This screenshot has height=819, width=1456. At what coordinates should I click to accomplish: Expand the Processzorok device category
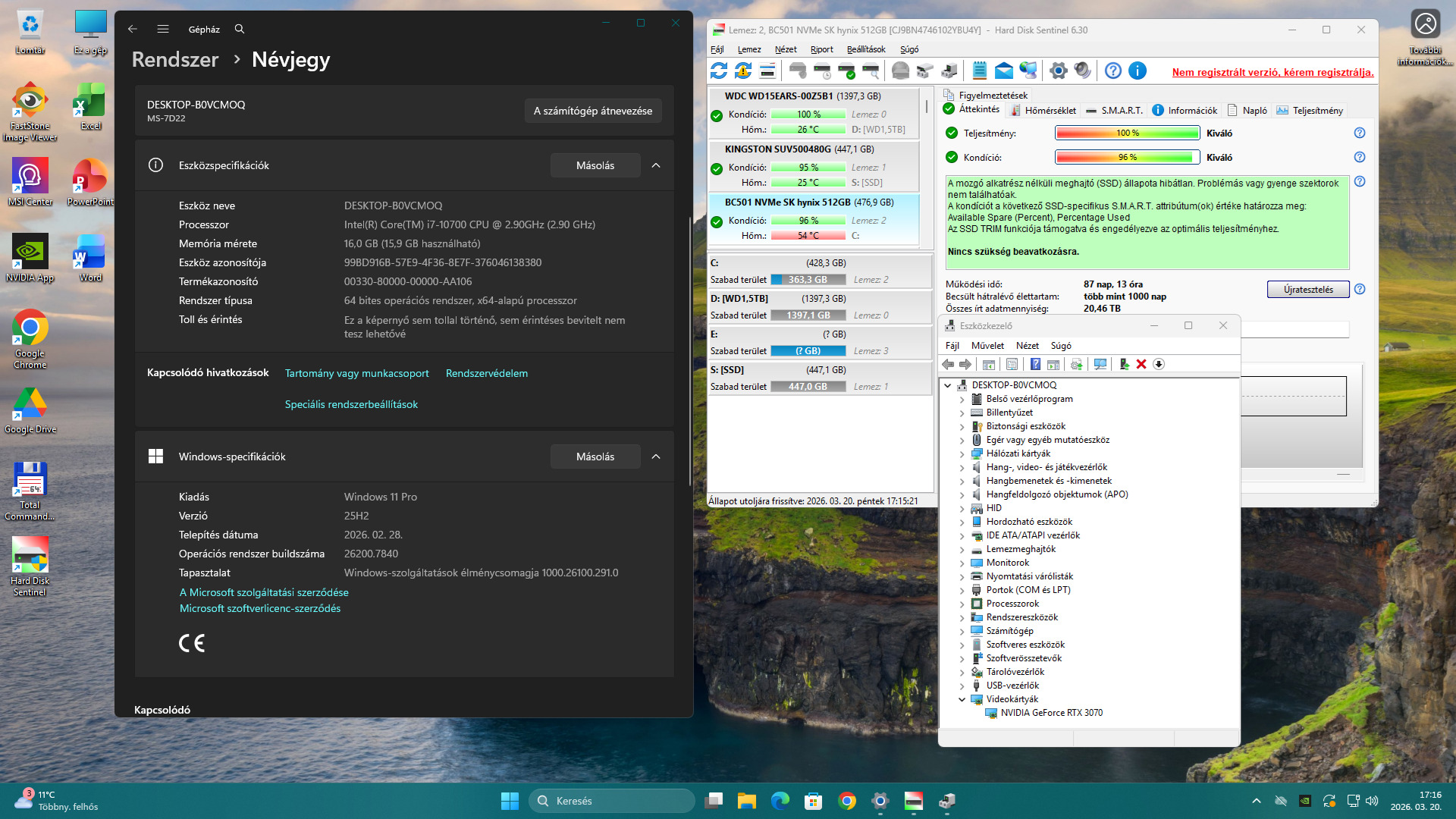(x=962, y=604)
